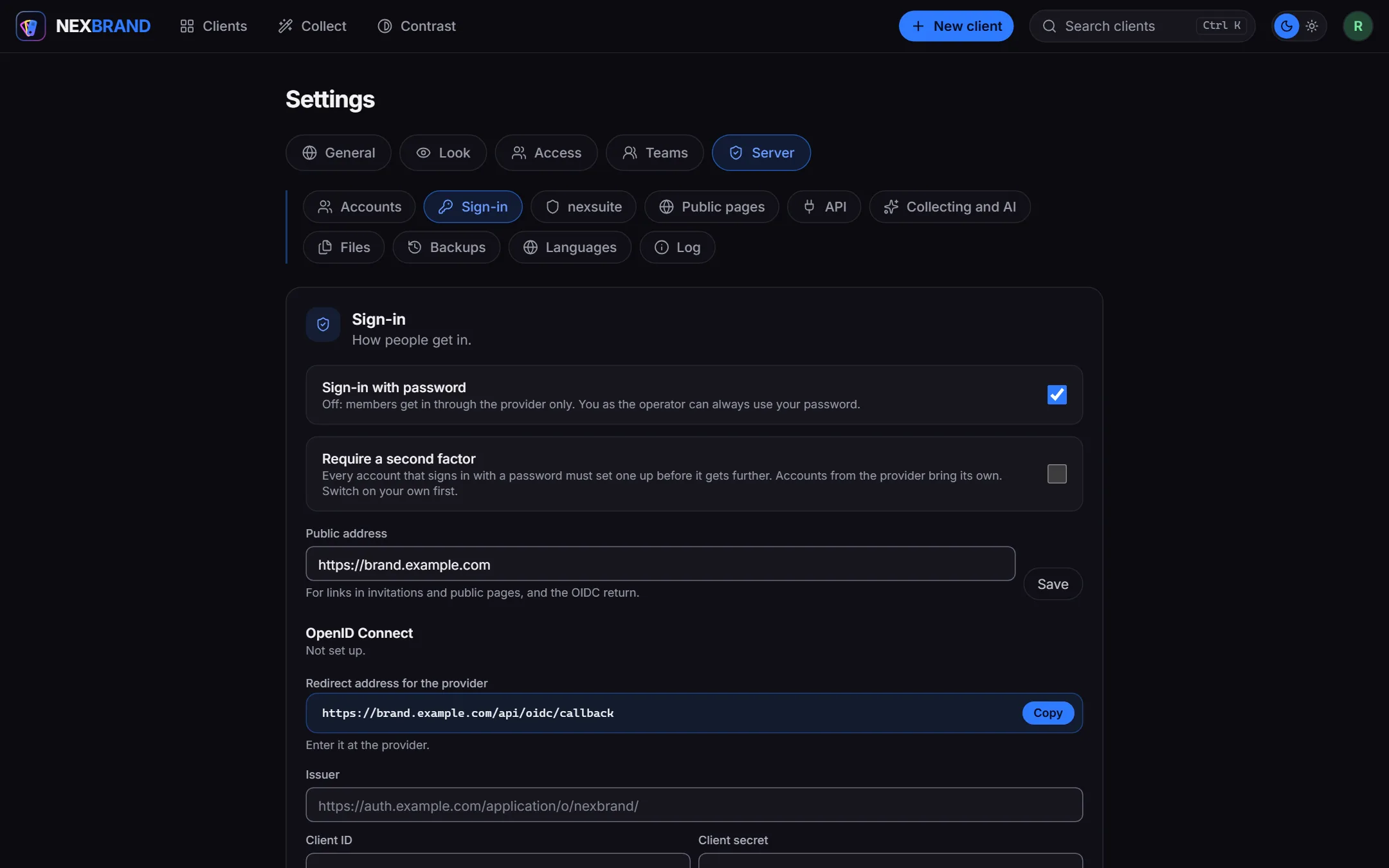The image size is (1389, 868).
Task: Click the NexBrand logo icon
Action: [30, 26]
